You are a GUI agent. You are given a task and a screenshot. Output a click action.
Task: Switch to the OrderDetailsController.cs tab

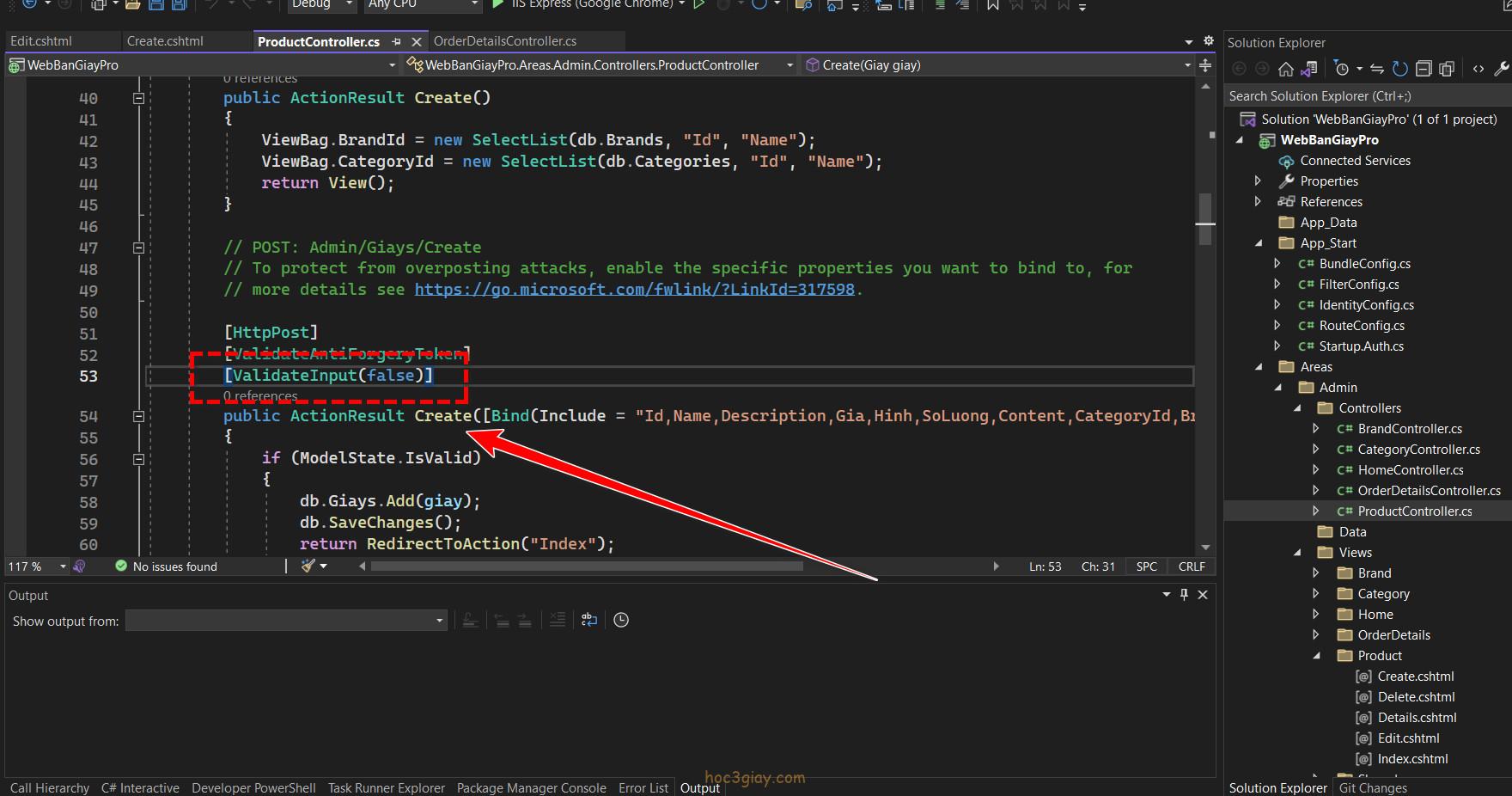tap(504, 41)
